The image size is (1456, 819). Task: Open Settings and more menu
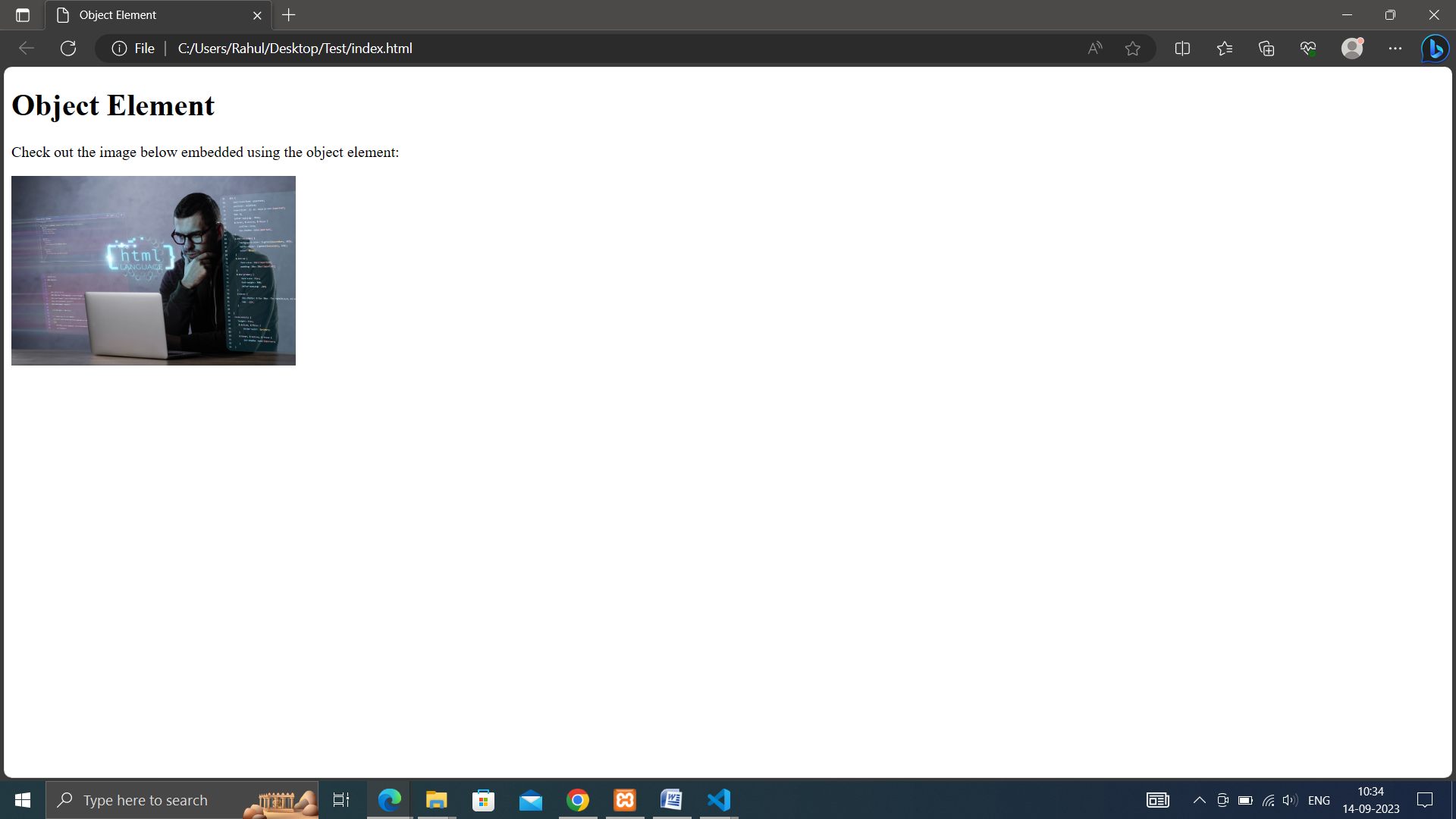tap(1395, 49)
